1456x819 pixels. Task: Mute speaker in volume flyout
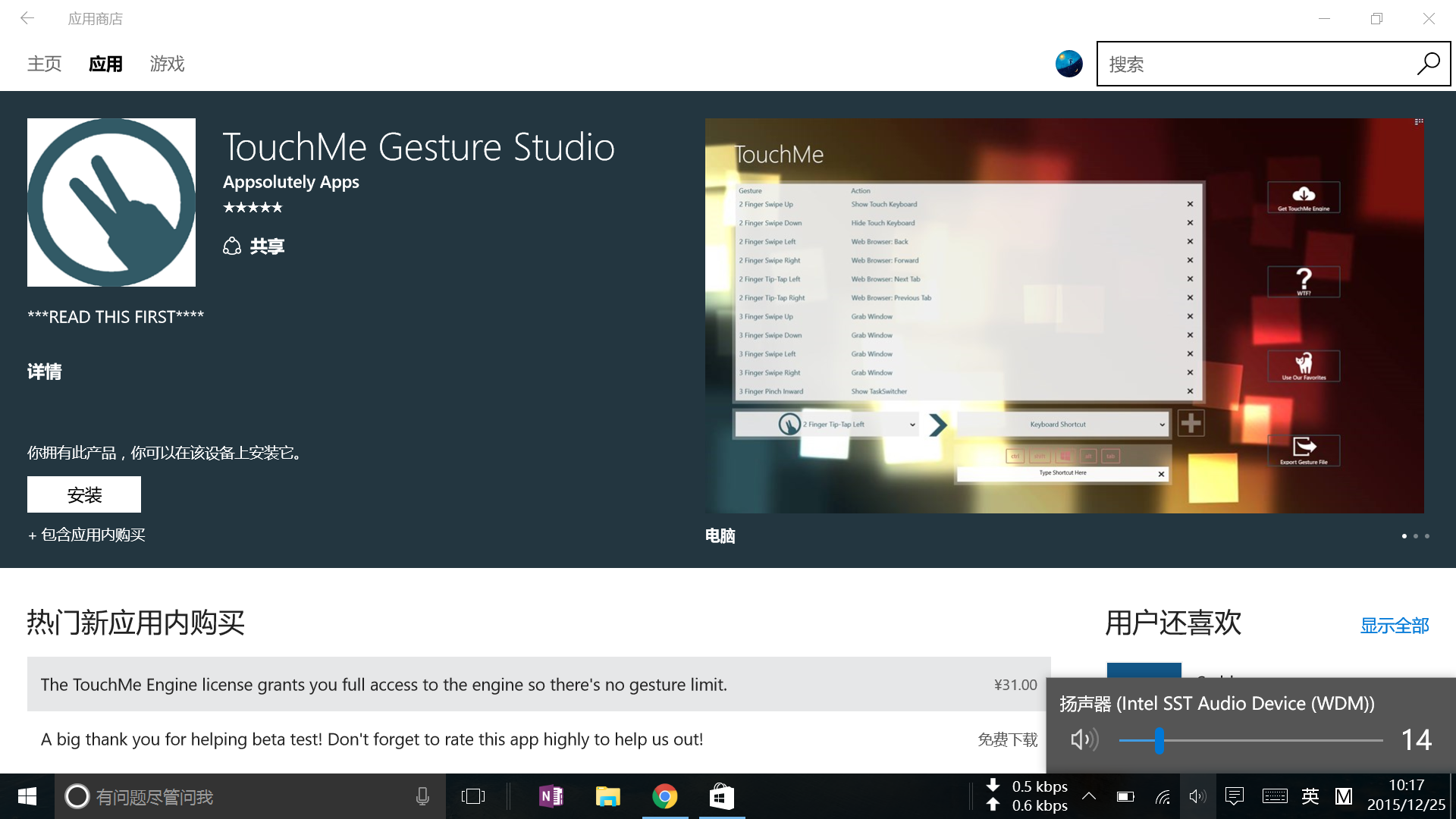[x=1084, y=739]
